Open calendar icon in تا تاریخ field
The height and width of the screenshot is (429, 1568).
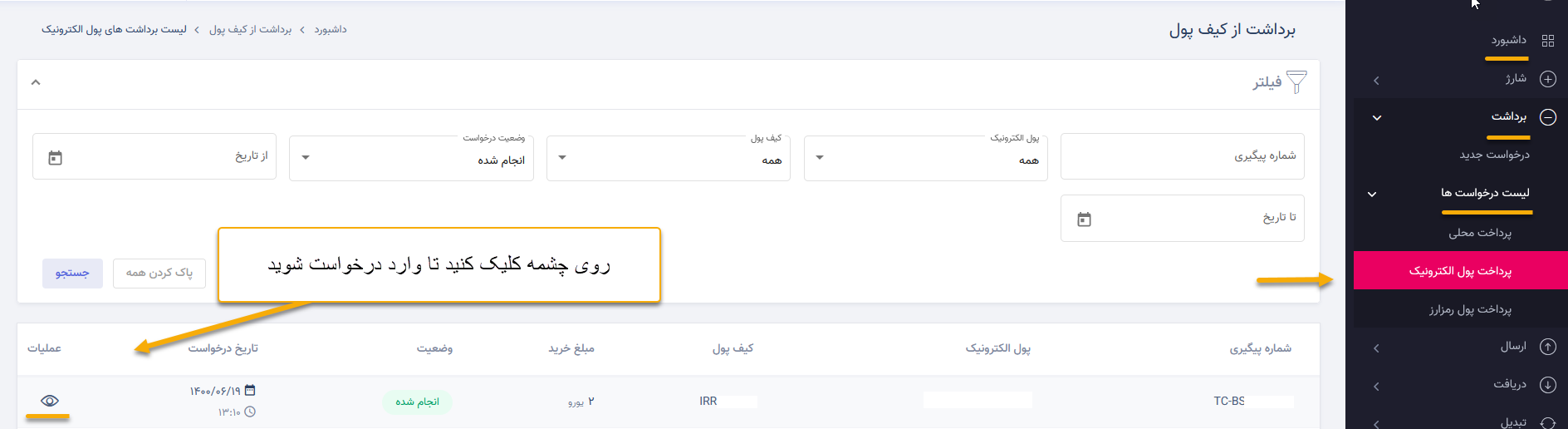(x=1084, y=219)
